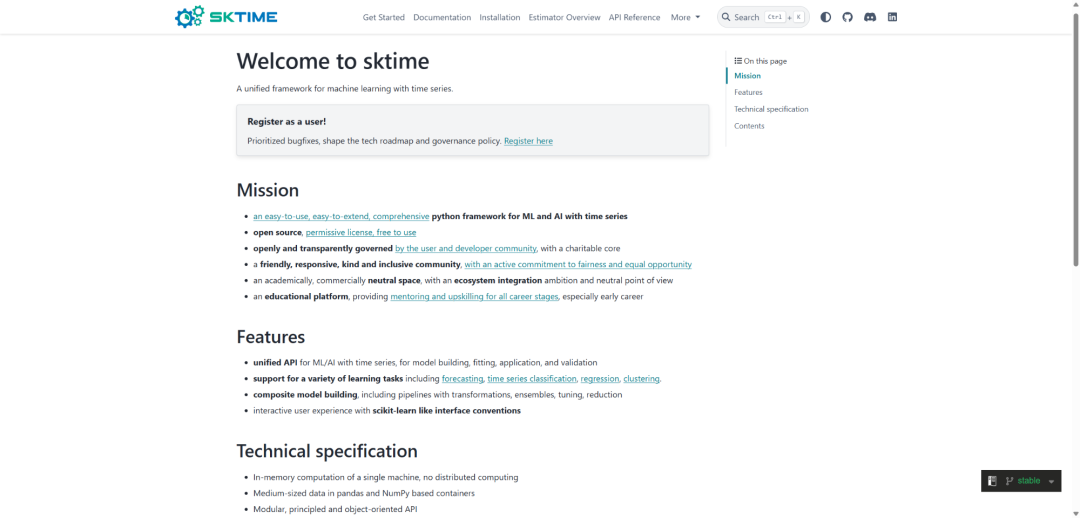Open API Reference nav item

(x=634, y=17)
